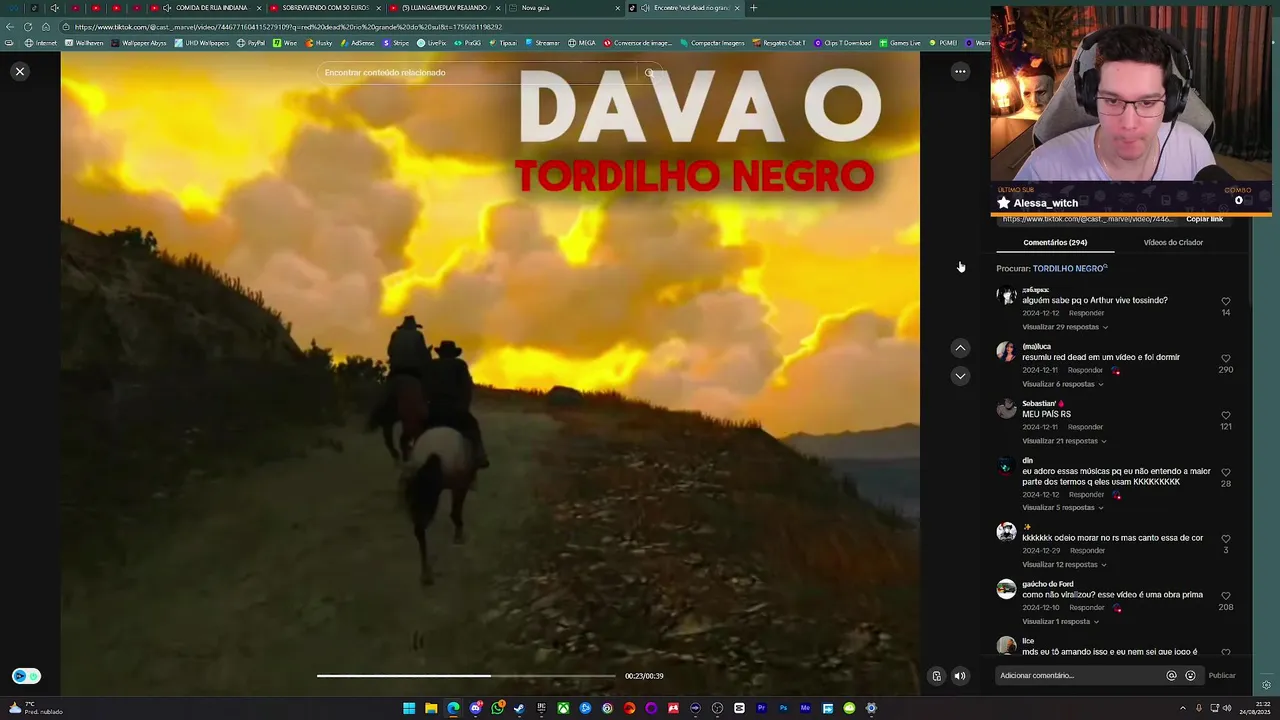Reply to the 'MEU PAÍS RS' comment

1085,427
